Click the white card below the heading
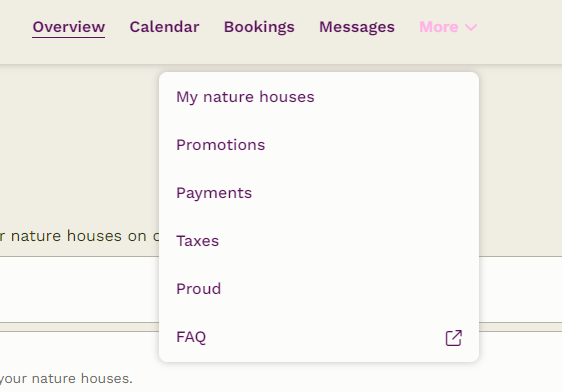The height and width of the screenshot is (392, 562). (79, 289)
